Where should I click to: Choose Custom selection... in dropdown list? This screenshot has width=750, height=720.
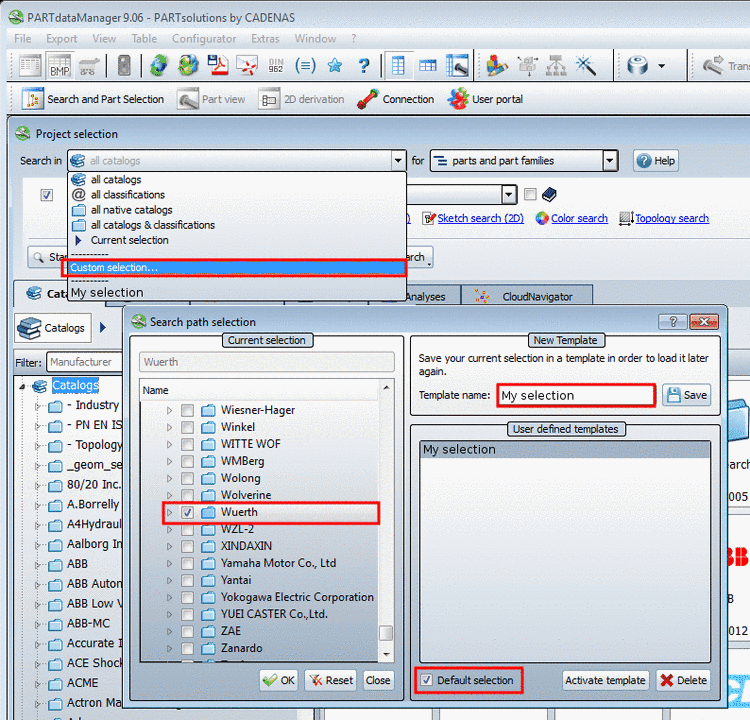(234, 268)
